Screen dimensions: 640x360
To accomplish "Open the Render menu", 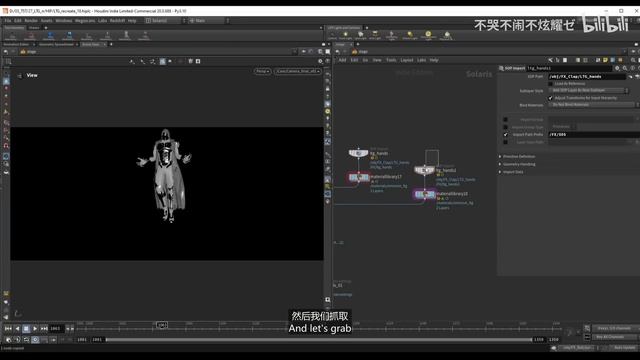I will (x=31, y=20).
